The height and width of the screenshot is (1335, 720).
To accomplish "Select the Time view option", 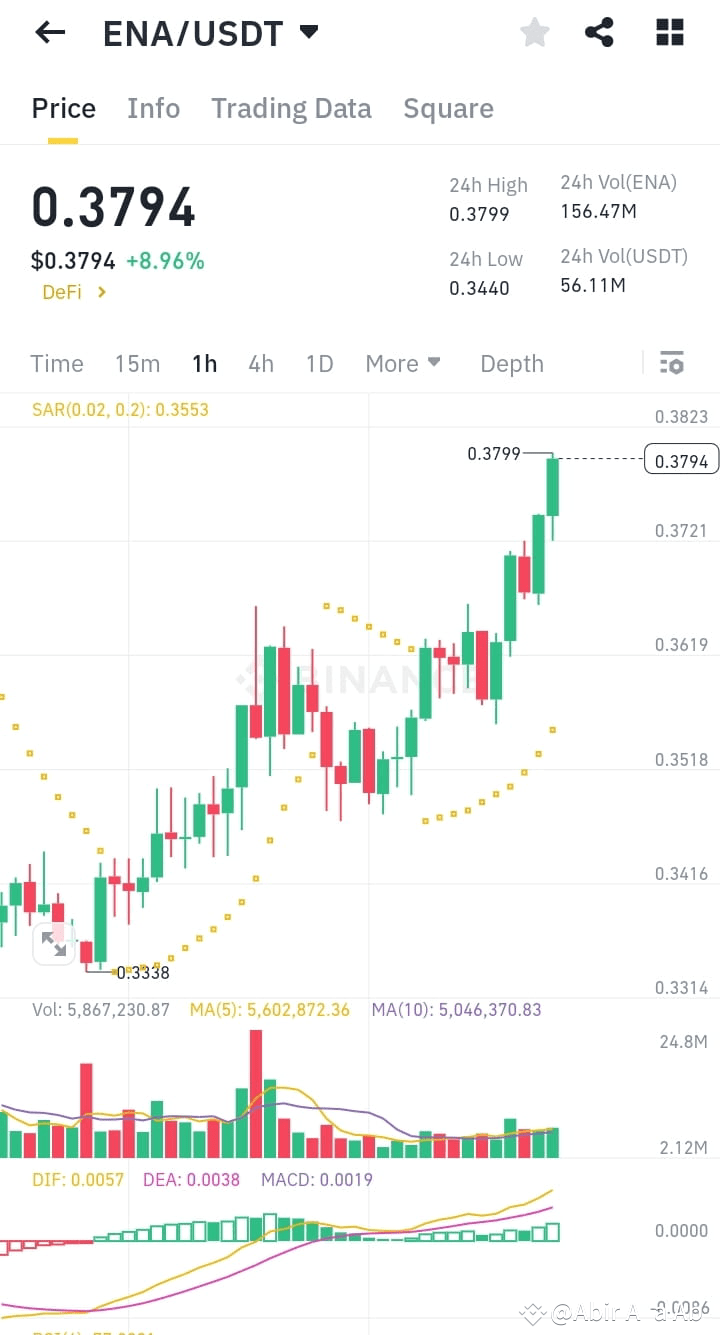I will [x=56, y=363].
